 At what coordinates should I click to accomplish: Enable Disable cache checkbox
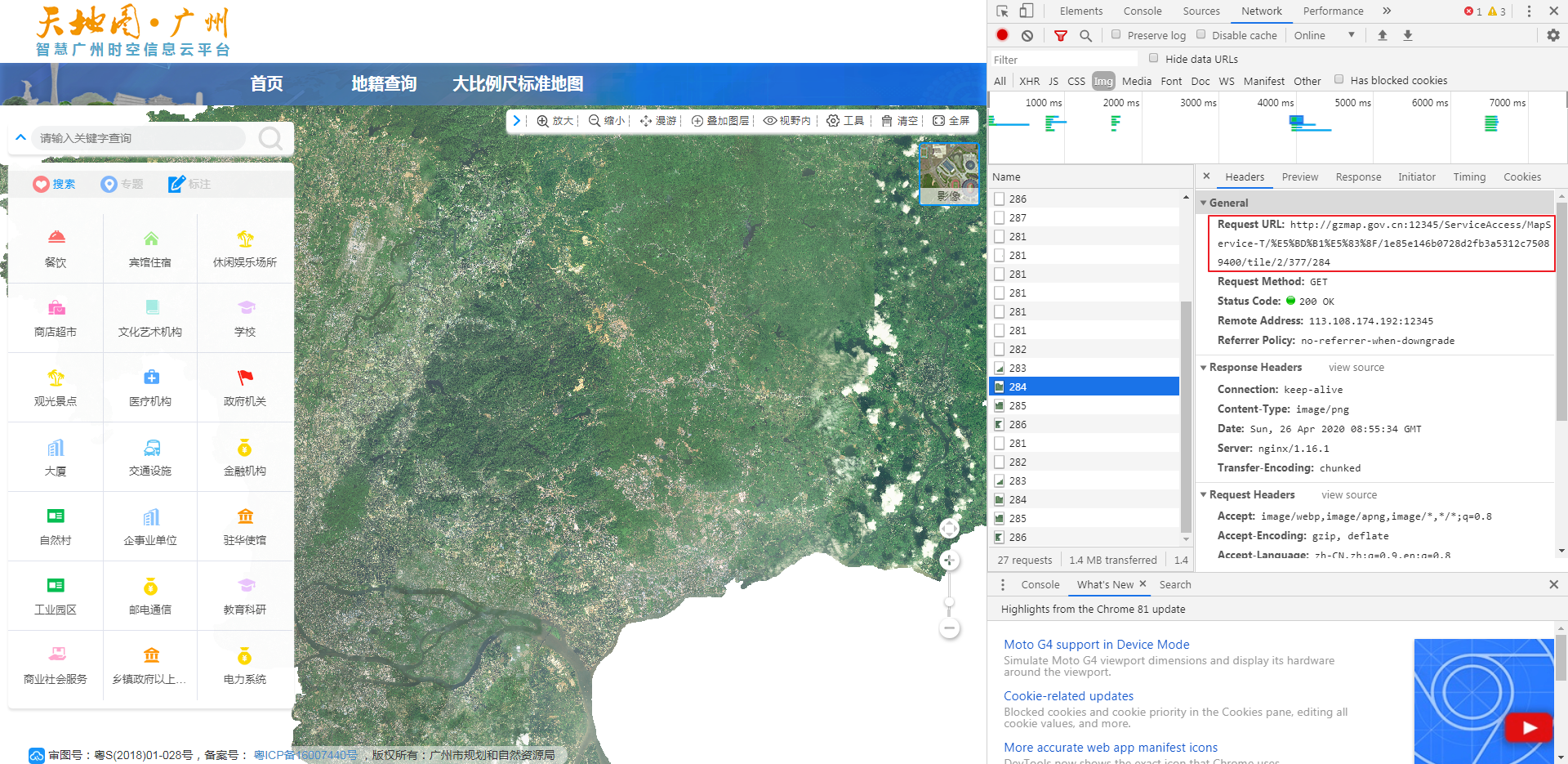tap(1200, 34)
